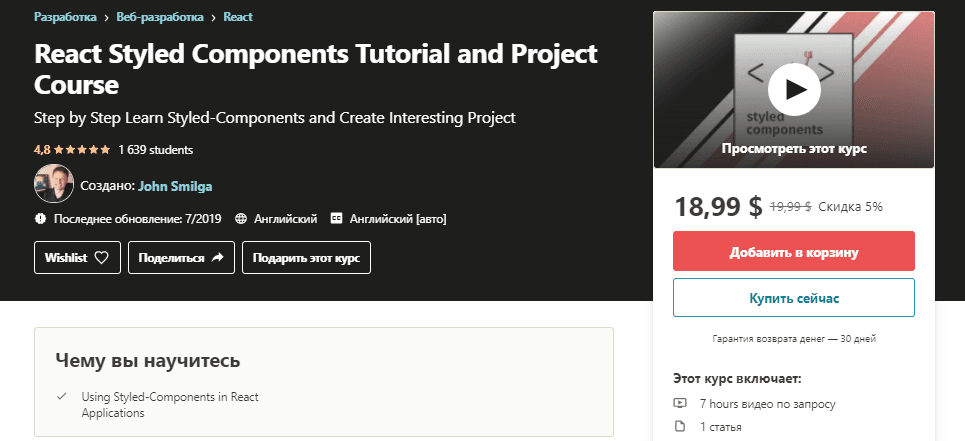Open the Разработка breadcrumb
965x441 pixels.
65,17
